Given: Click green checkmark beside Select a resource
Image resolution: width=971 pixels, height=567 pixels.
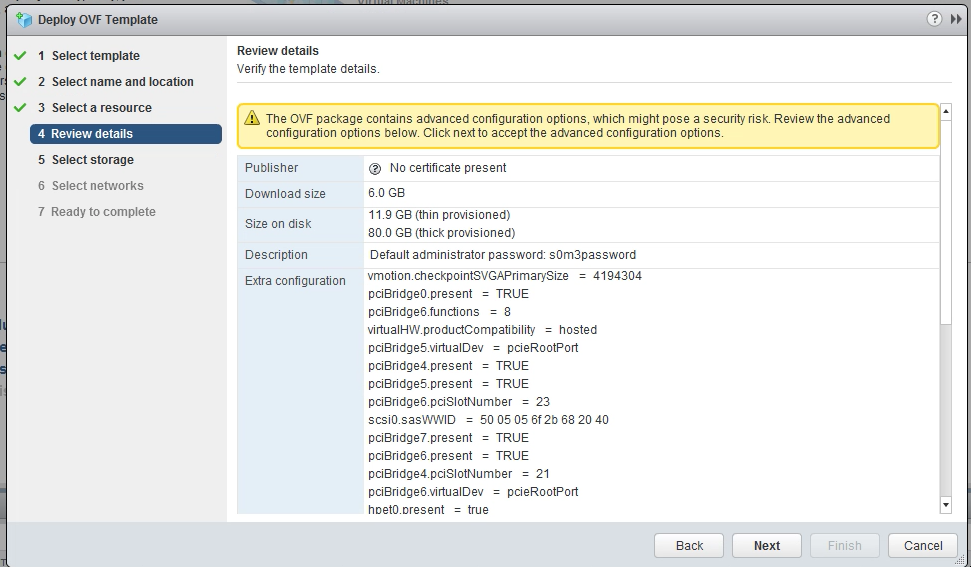Looking at the screenshot, I should click(19, 108).
